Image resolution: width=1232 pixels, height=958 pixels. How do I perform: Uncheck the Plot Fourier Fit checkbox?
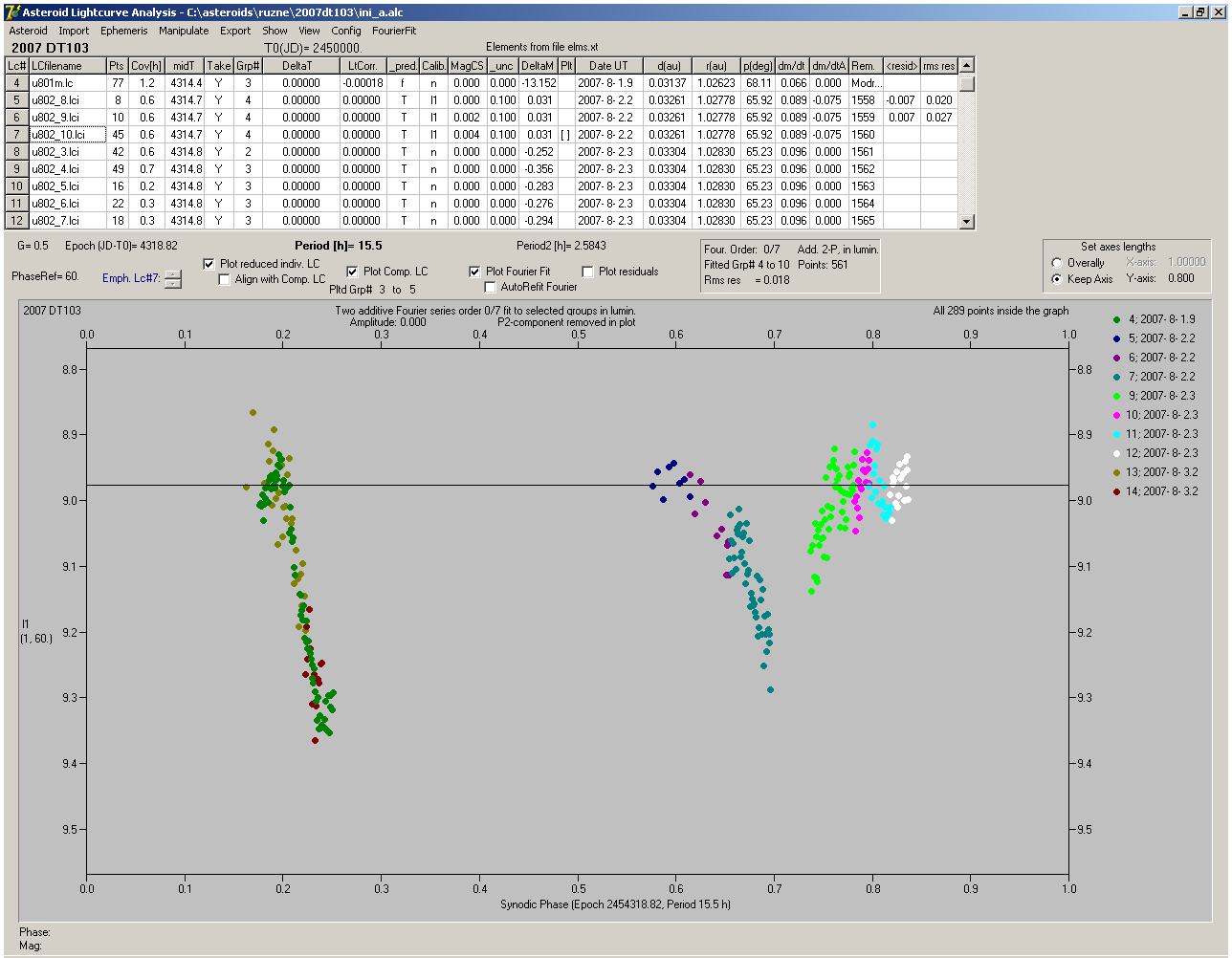475,272
